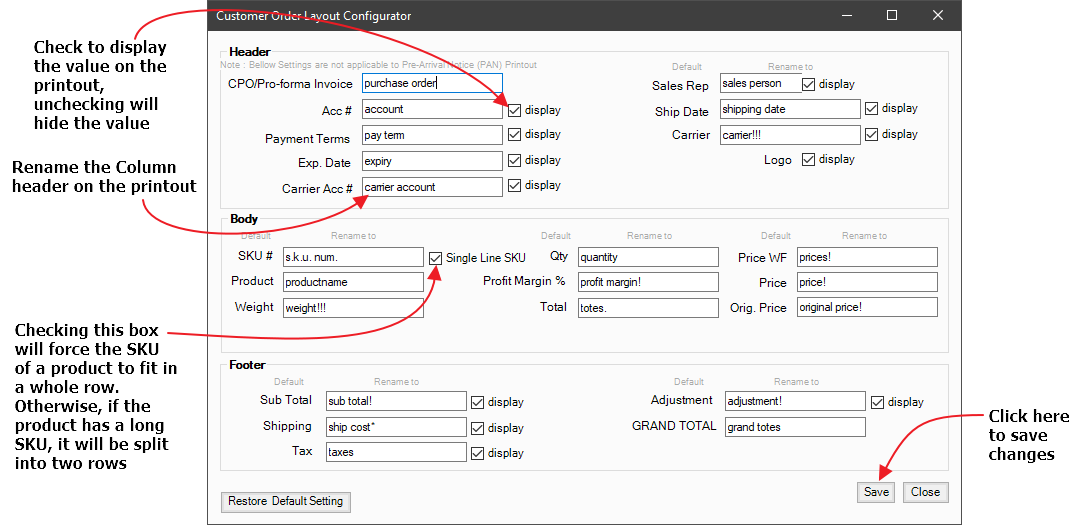Maximize the Customer Order Layout Configurator window
The width and height of the screenshot is (1076, 525).
[x=892, y=15]
